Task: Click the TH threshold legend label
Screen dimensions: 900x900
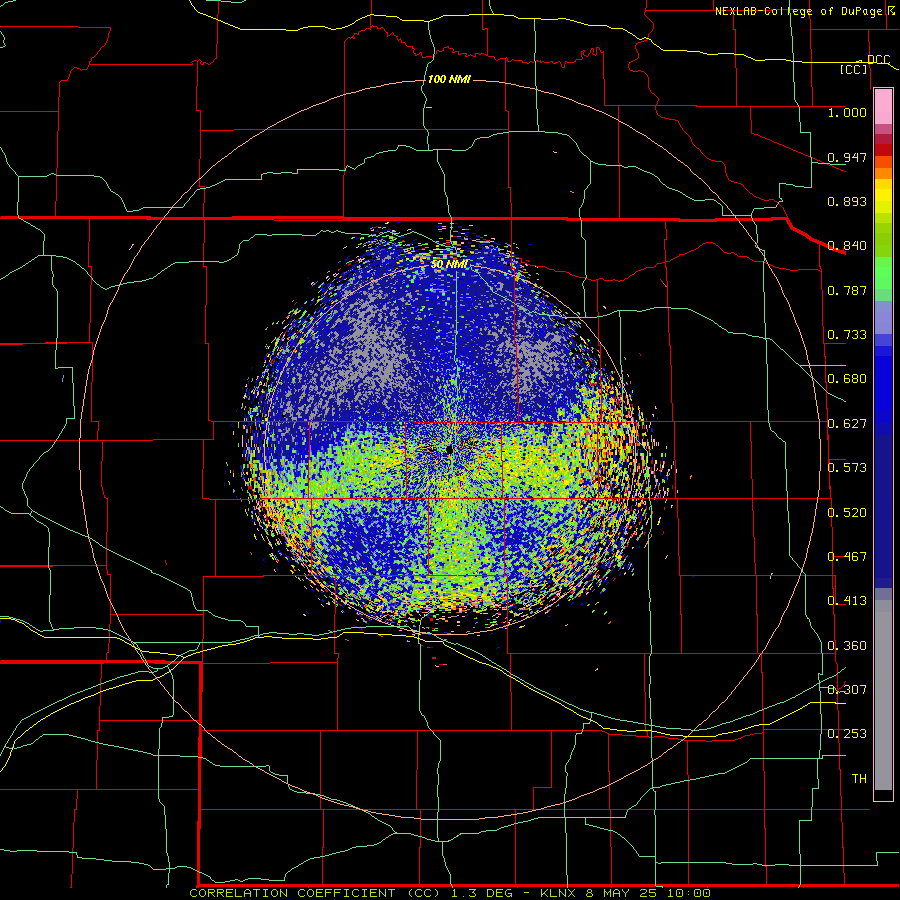Action: click(x=859, y=779)
